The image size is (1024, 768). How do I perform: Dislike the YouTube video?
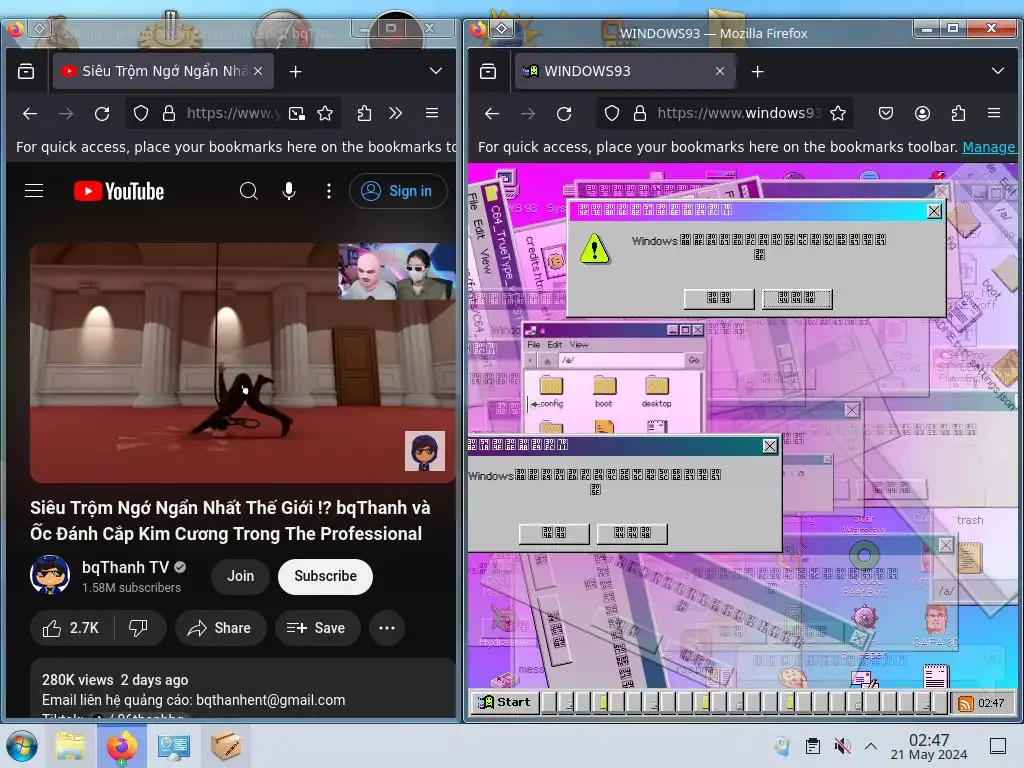(138, 628)
